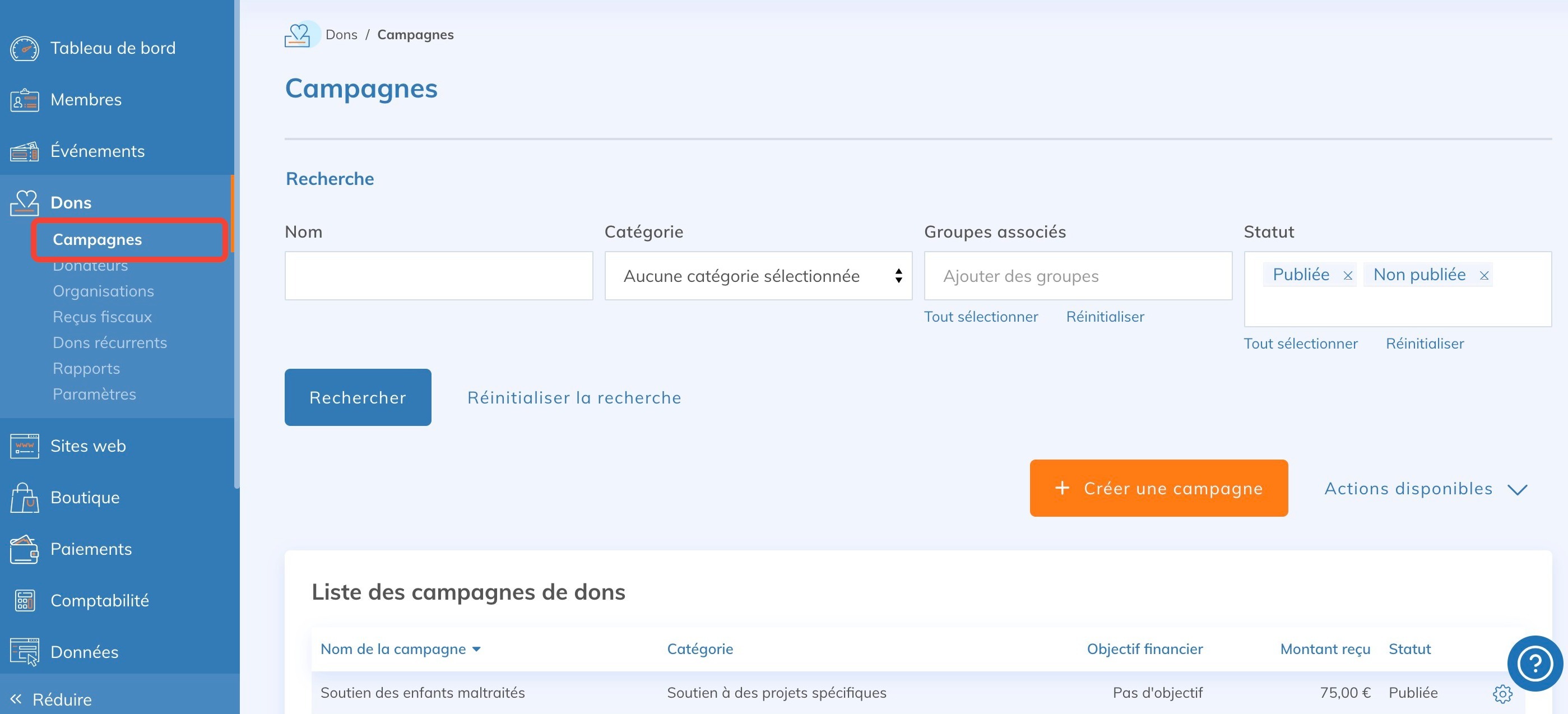The image size is (1568, 714).
Task: Click the Paiements wallet icon
Action: click(24, 549)
